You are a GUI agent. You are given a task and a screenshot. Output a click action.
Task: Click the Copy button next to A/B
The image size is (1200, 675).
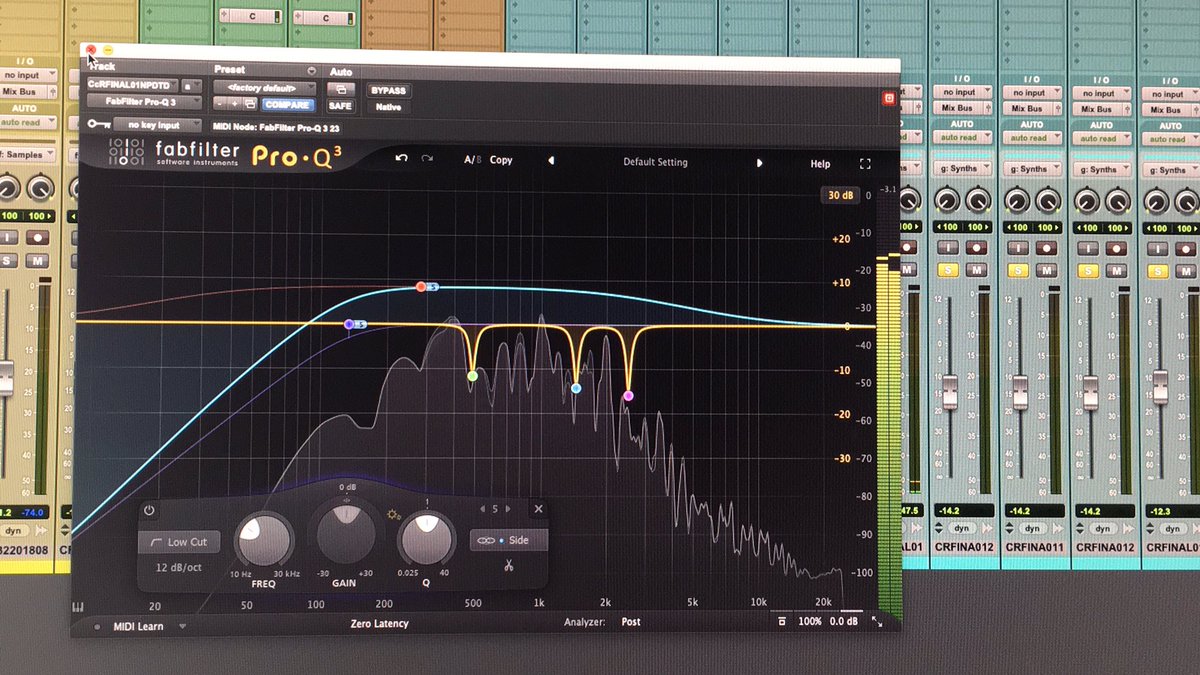pos(501,160)
